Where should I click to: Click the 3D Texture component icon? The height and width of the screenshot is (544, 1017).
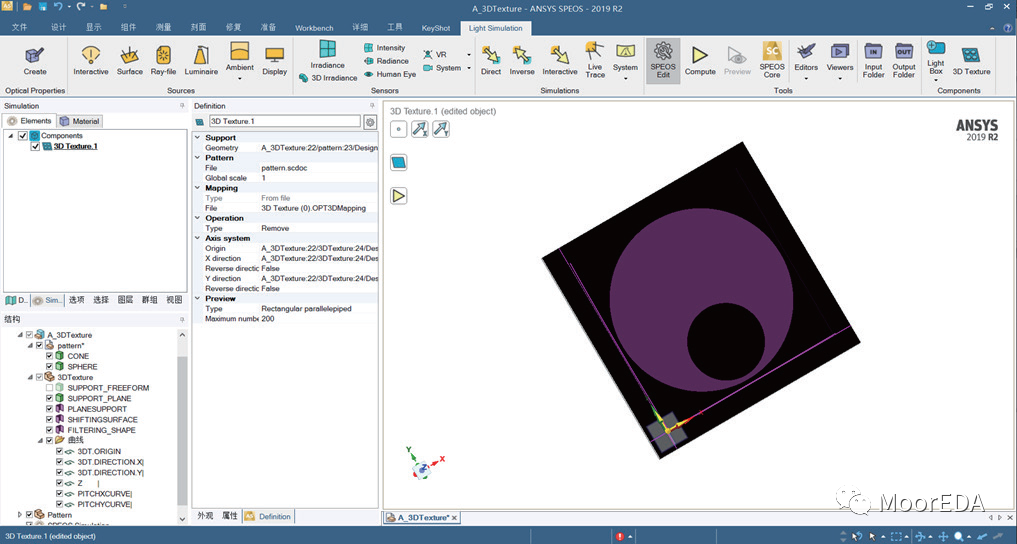[971, 61]
